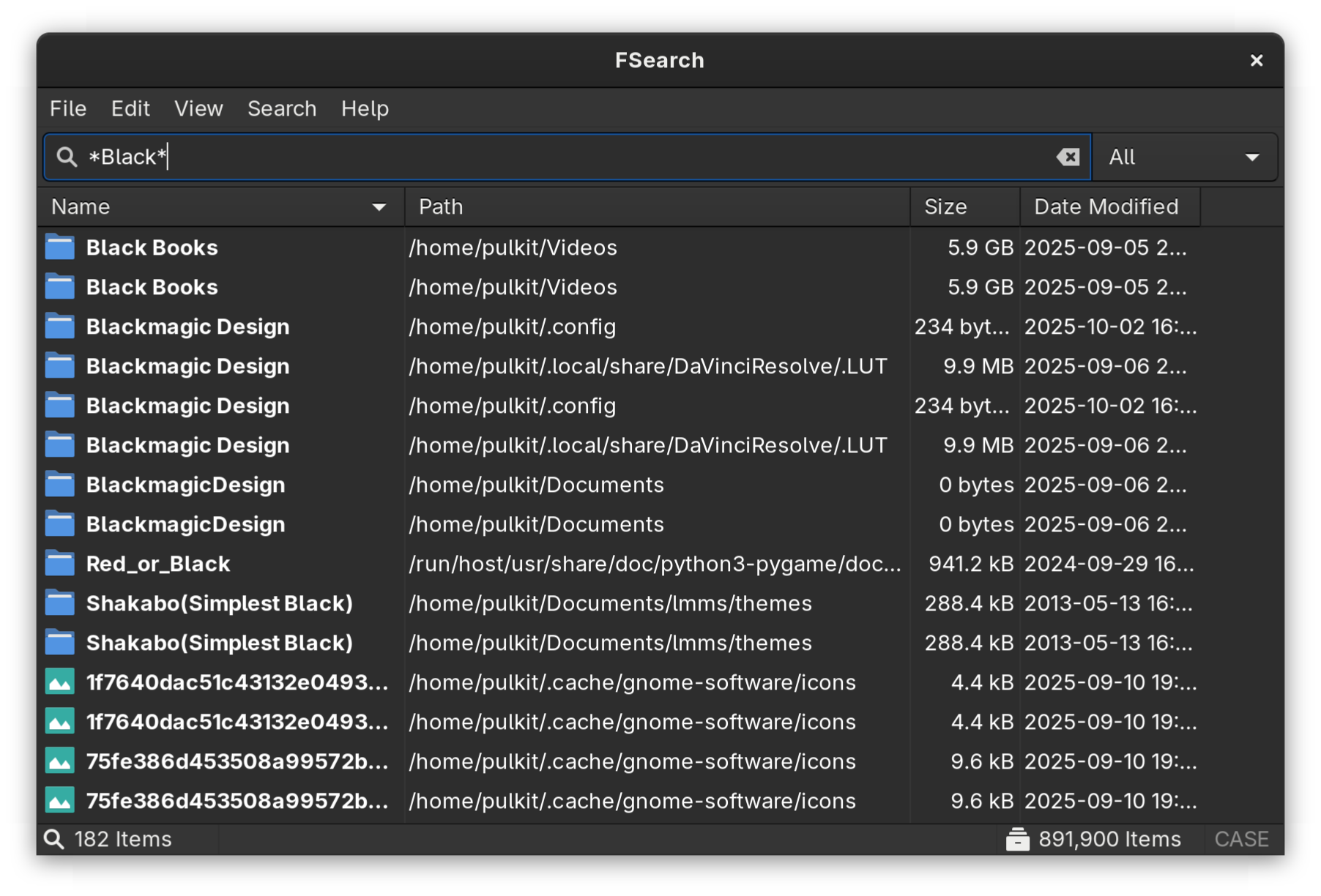Image resolution: width=1321 pixels, height=896 pixels.
Task: Click inside the search input field
Action: tap(513, 157)
